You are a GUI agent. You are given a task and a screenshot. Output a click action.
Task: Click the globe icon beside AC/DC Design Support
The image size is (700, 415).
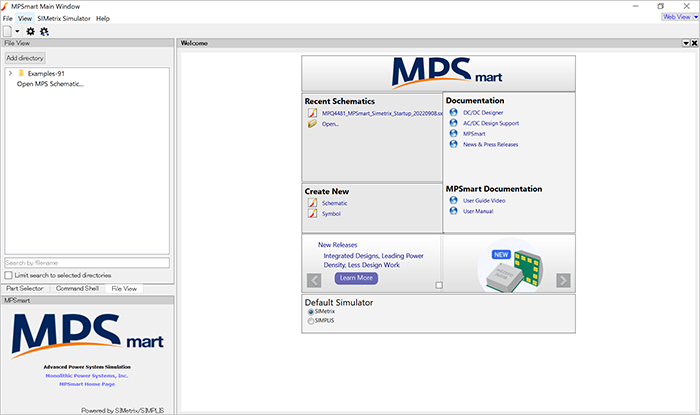pos(454,123)
